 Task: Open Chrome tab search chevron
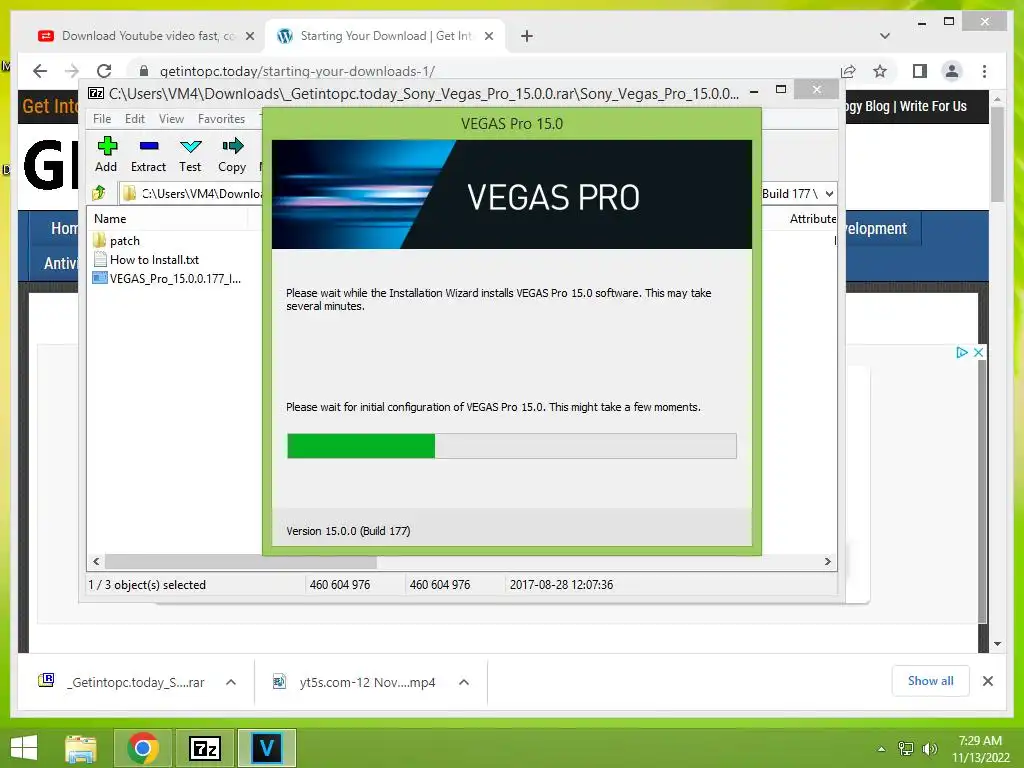click(885, 36)
